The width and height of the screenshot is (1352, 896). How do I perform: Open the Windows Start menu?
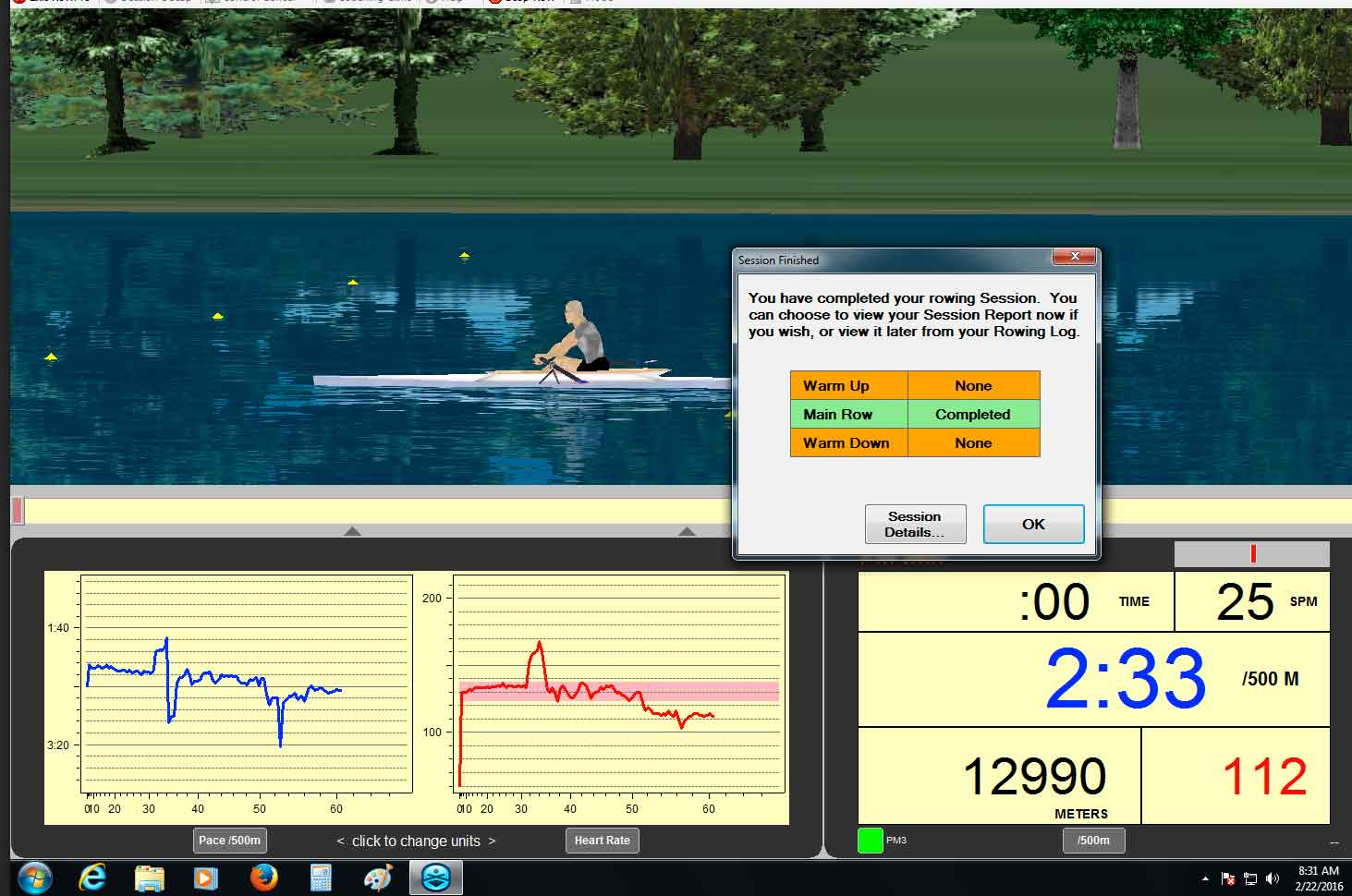click(34, 877)
